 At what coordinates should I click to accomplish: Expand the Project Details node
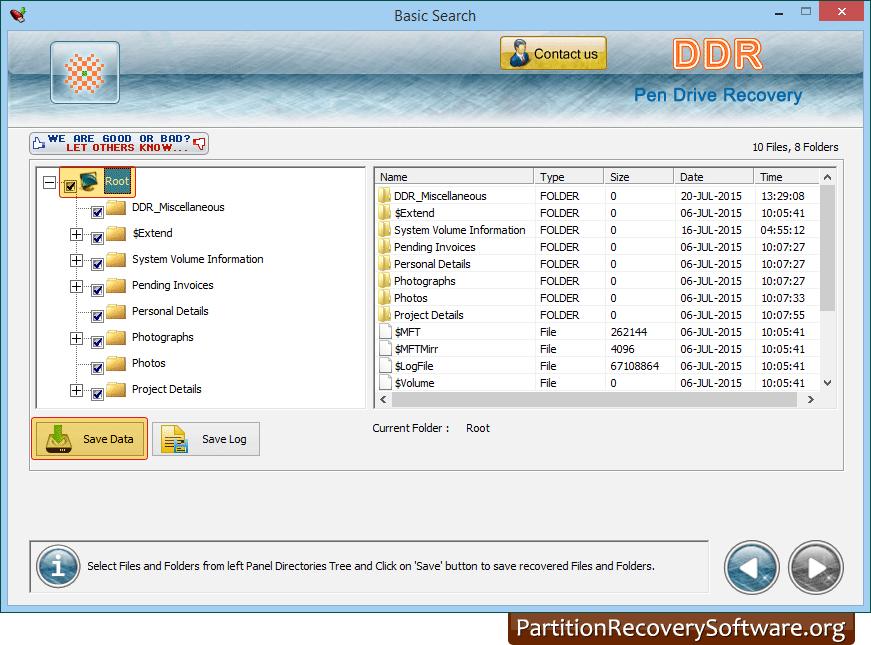click(x=77, y=391)
